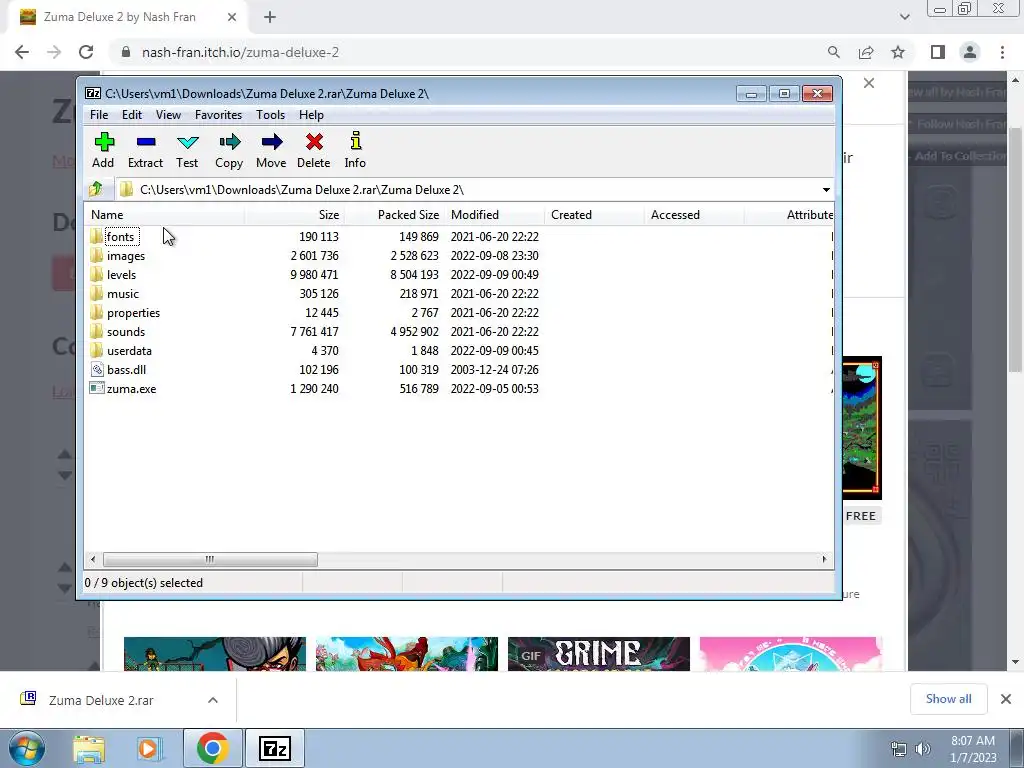Screen dimensions: 1024x768
Task: Run the Test archive tool
Action: (187, 142)
